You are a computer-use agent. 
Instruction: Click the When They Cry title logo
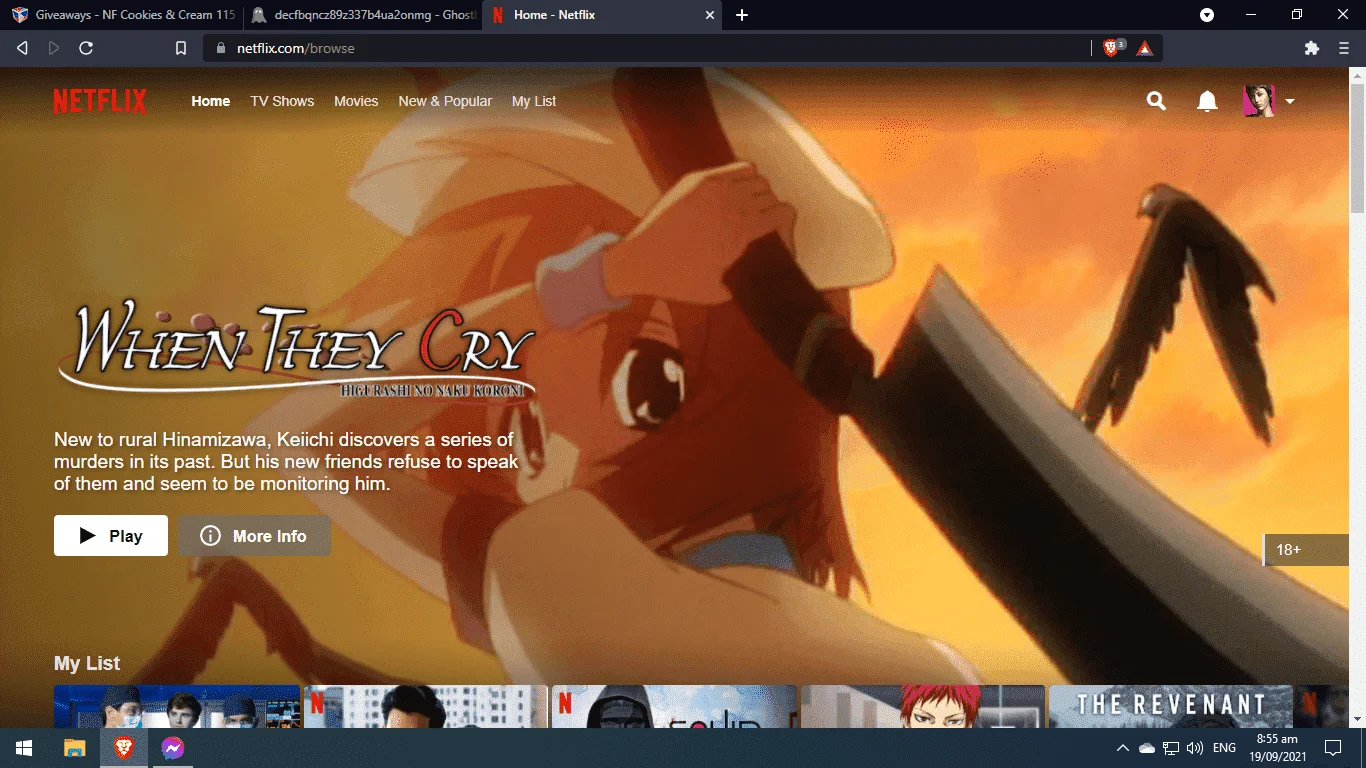tap(297, 350)
